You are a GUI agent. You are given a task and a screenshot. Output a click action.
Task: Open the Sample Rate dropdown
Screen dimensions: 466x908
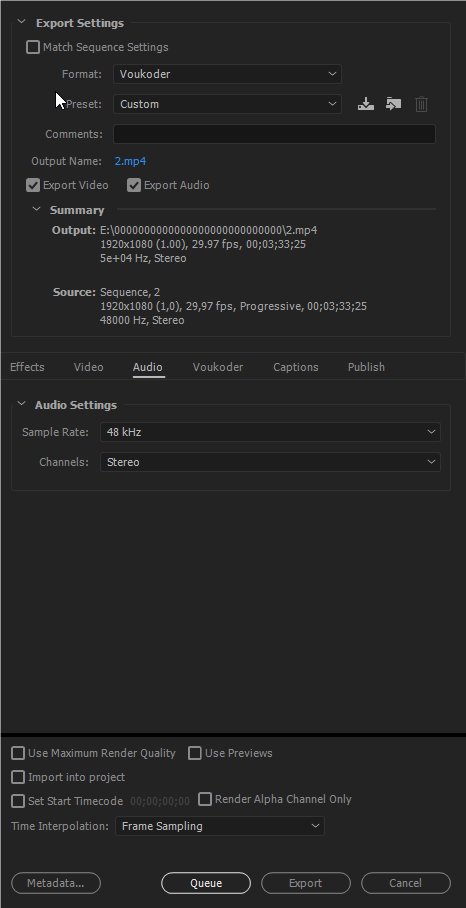coord(270,432)
